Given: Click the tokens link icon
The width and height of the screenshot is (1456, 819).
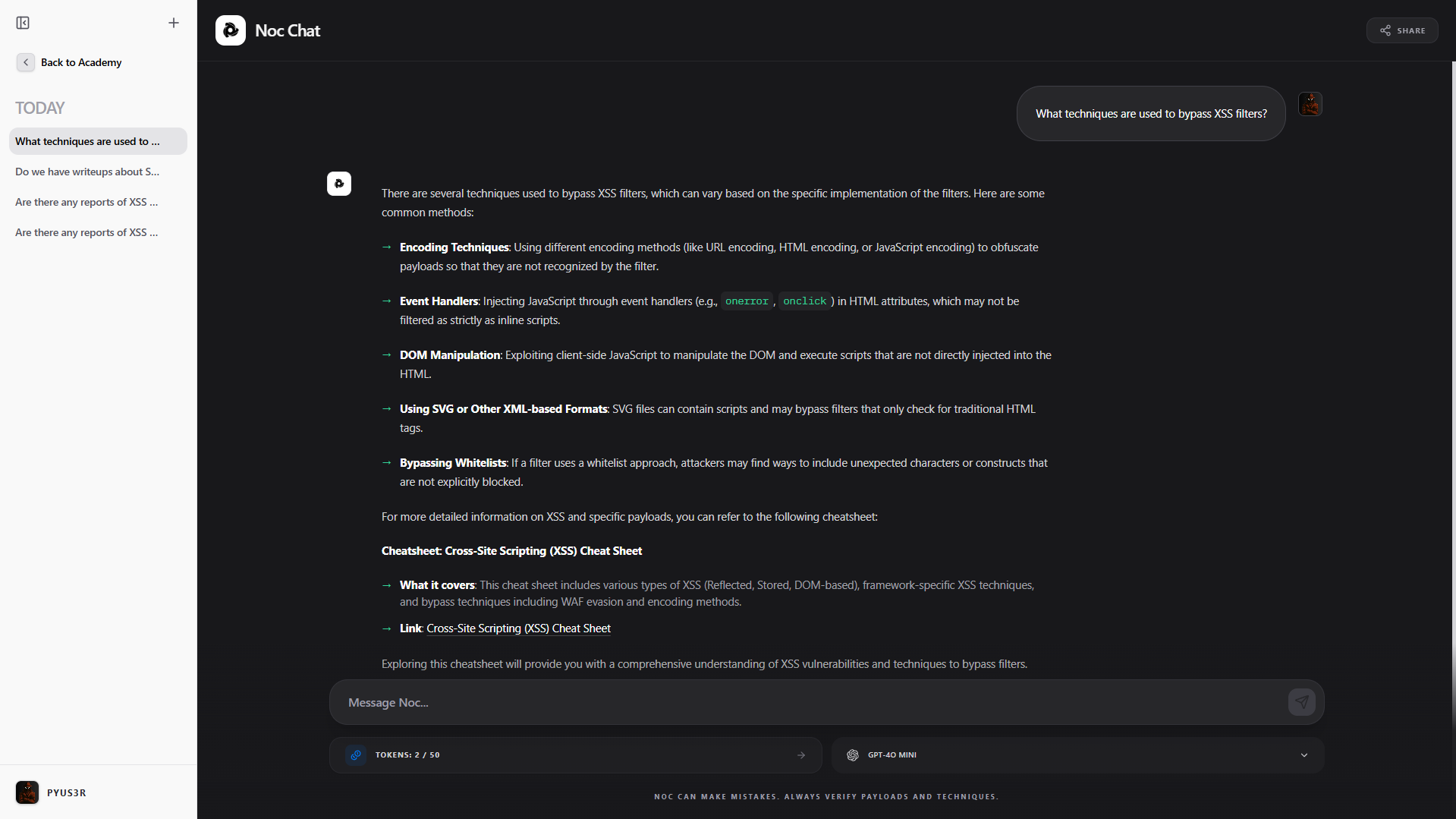Looking at the screenshot, I should (356, 755).
